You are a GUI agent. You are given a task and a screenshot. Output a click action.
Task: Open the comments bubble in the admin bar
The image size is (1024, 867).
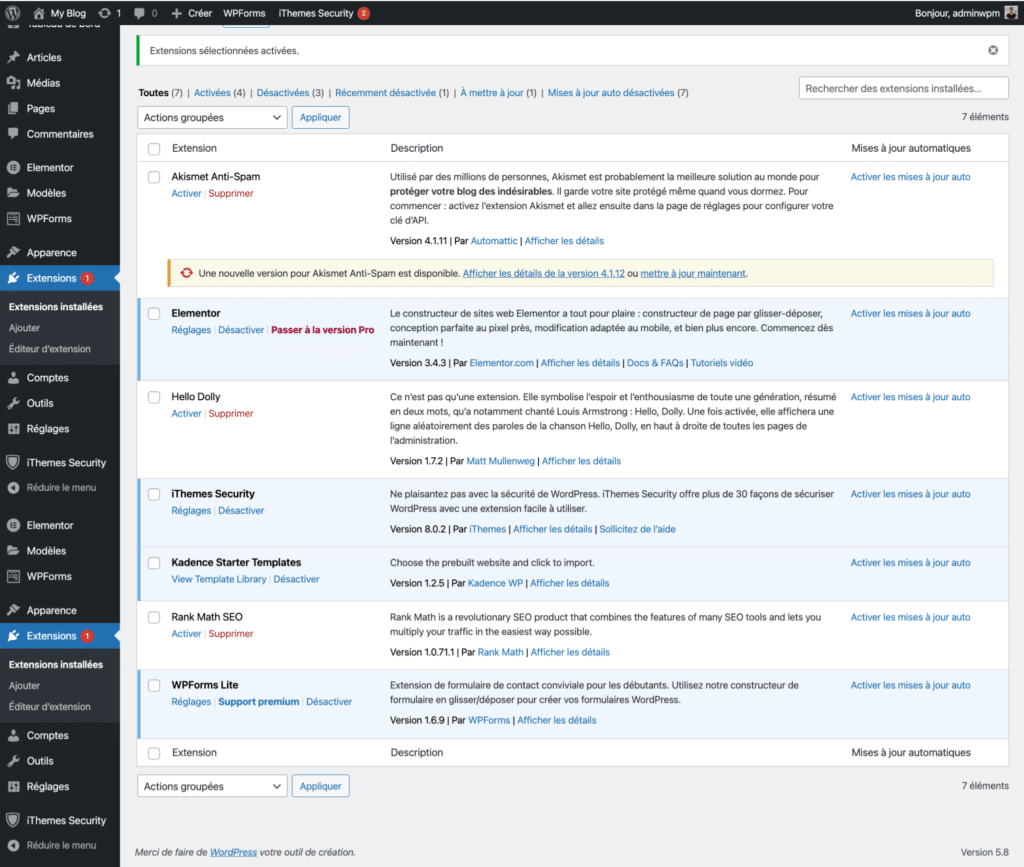pyautogui.click(x=139, y=13)
